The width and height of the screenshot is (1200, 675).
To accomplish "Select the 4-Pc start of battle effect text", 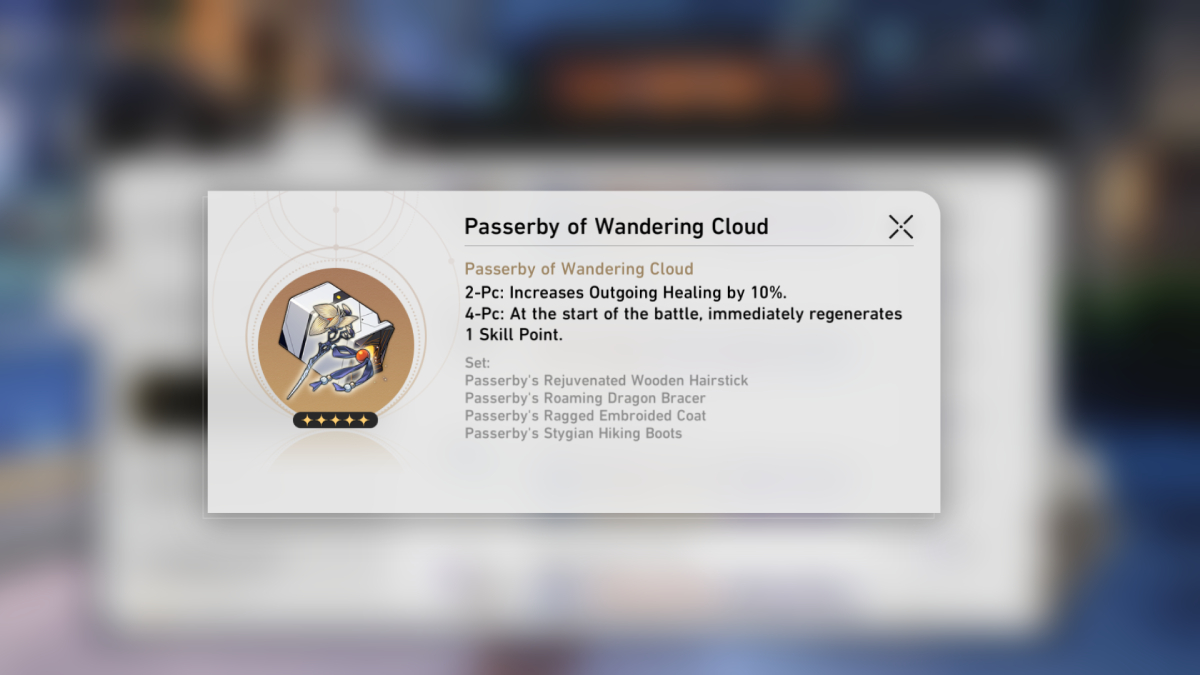I will pyautogui.click(x=683, y=314).
